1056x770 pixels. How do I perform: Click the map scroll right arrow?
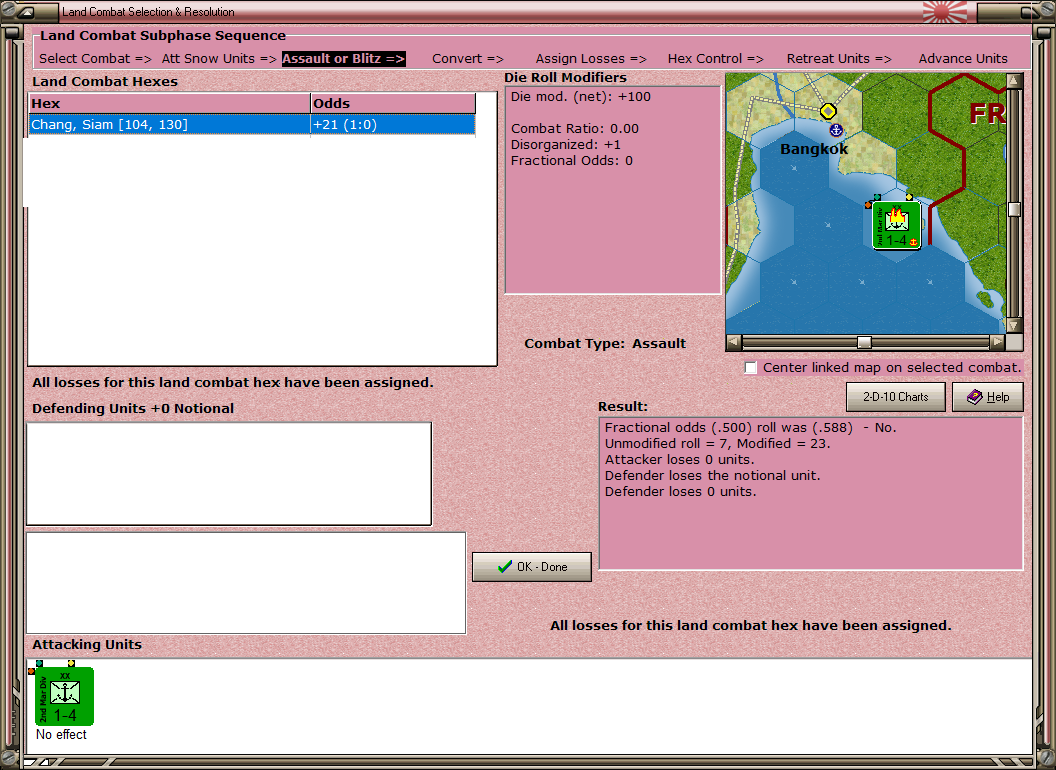point(997,342)
